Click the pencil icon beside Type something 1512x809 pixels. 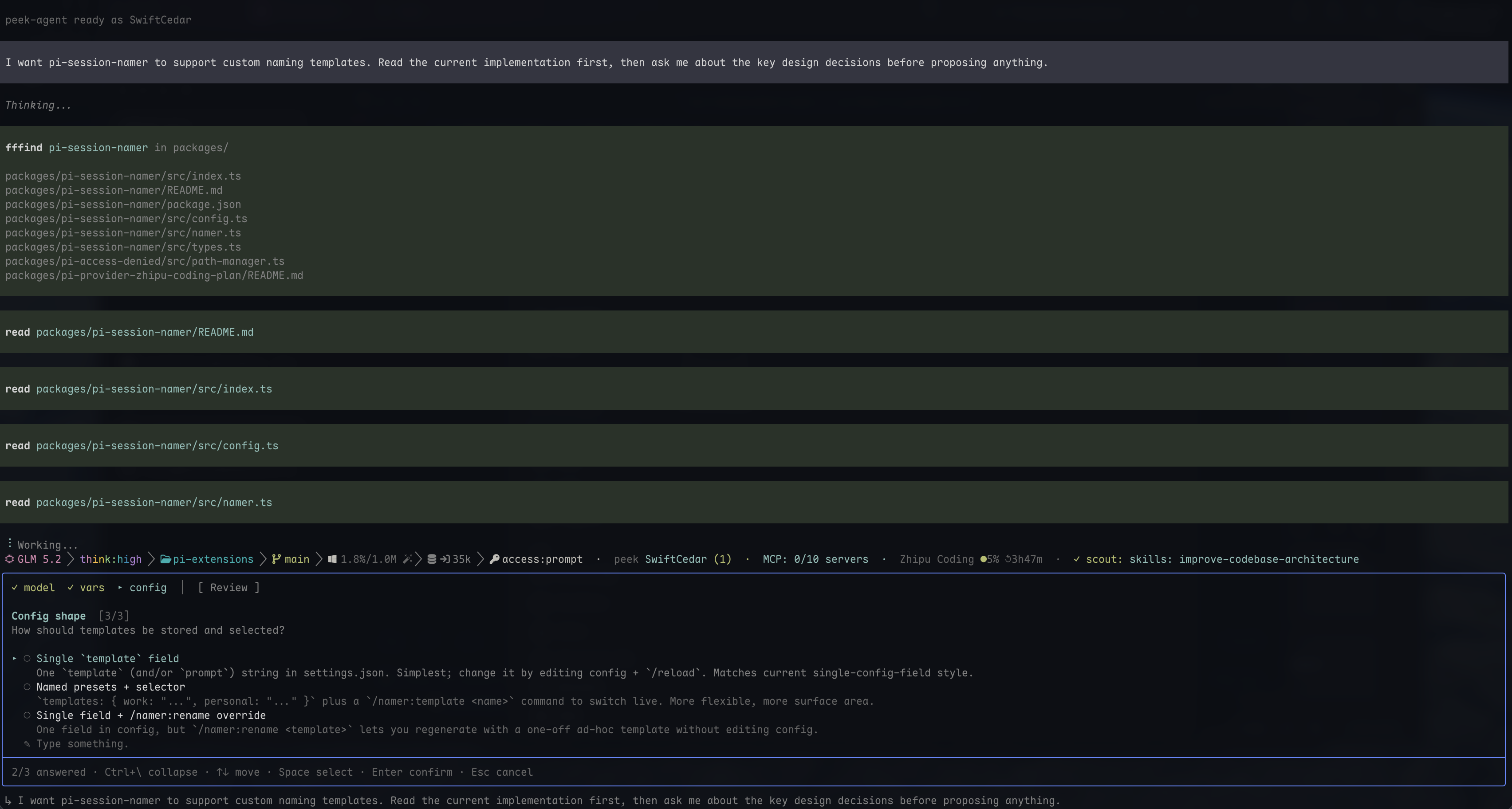[x=27, y=744]
